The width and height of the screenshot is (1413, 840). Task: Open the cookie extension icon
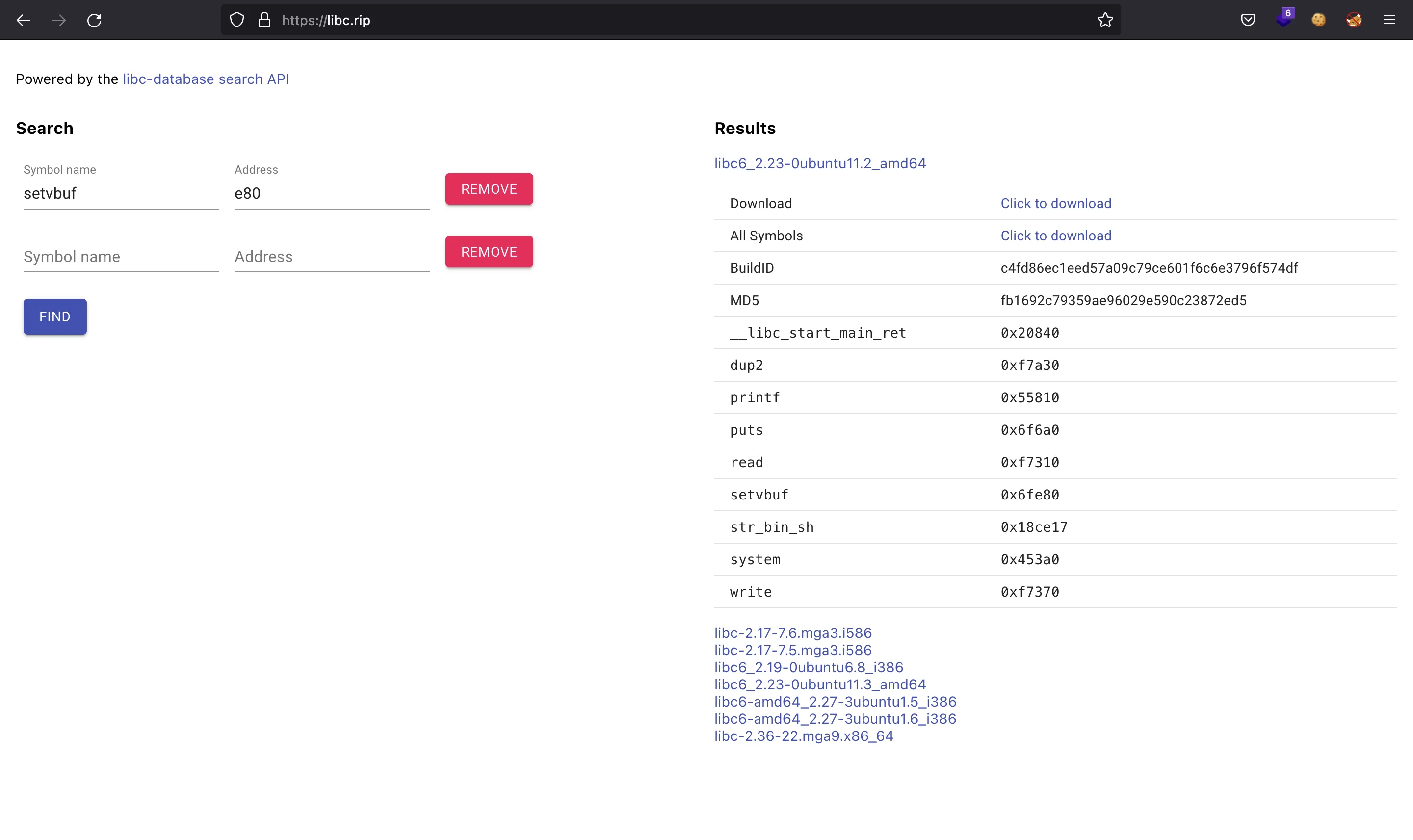point(1318,20)
